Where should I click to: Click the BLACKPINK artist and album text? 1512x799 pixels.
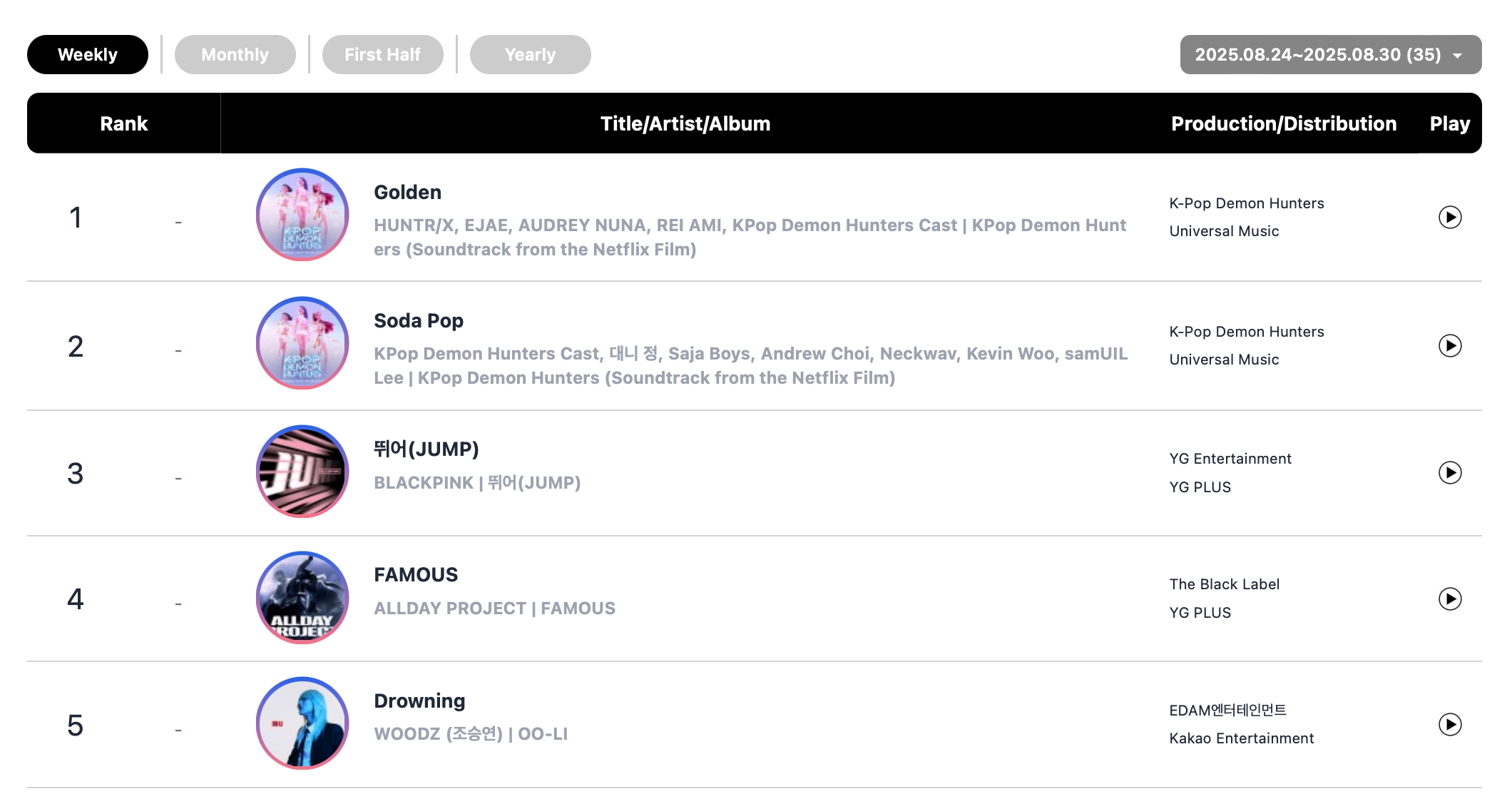pos(477,482)
